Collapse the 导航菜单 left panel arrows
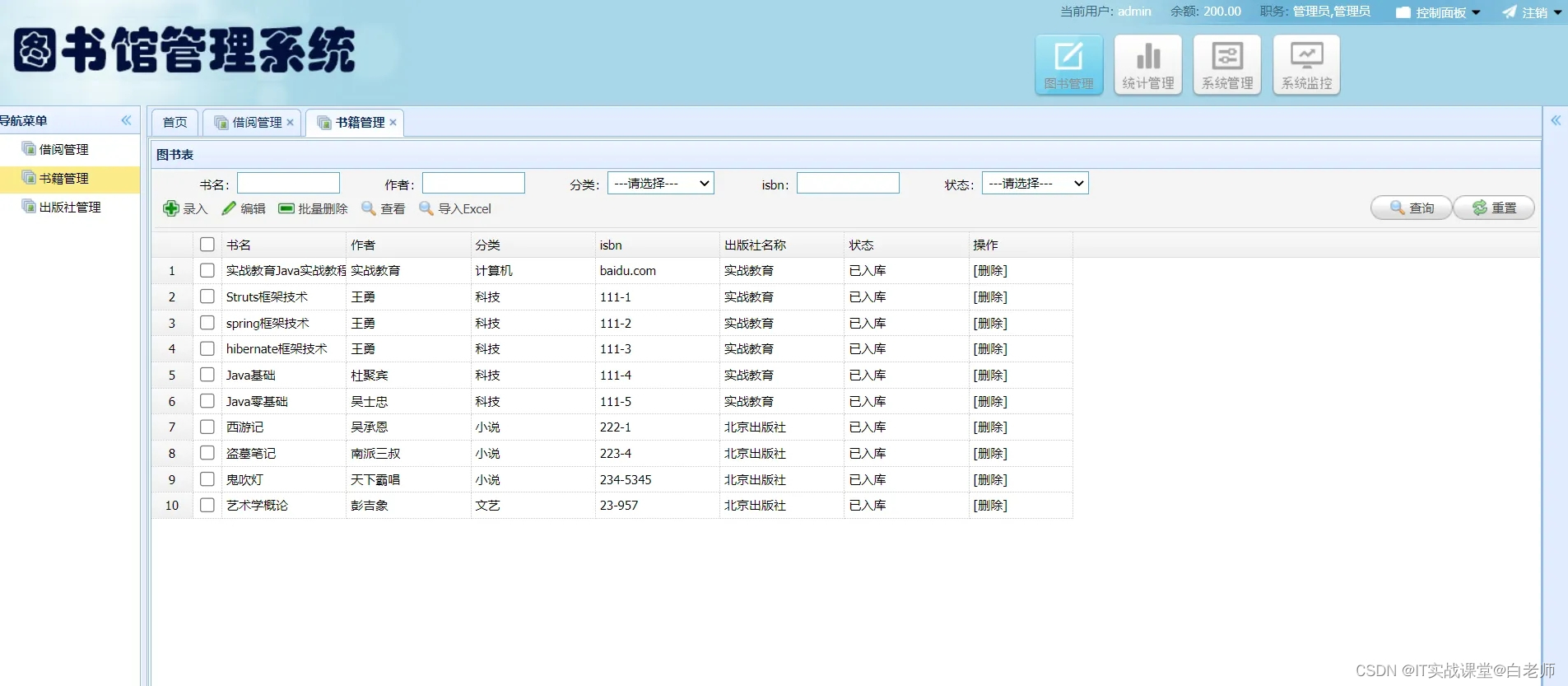 tap(126, 120)
